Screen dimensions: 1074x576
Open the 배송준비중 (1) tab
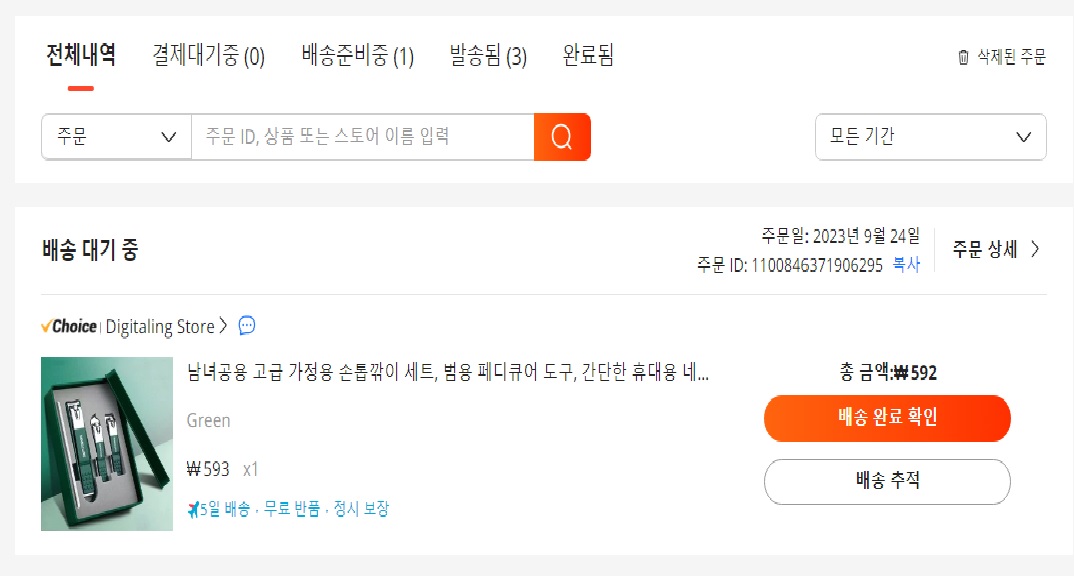tap(358, 55)
